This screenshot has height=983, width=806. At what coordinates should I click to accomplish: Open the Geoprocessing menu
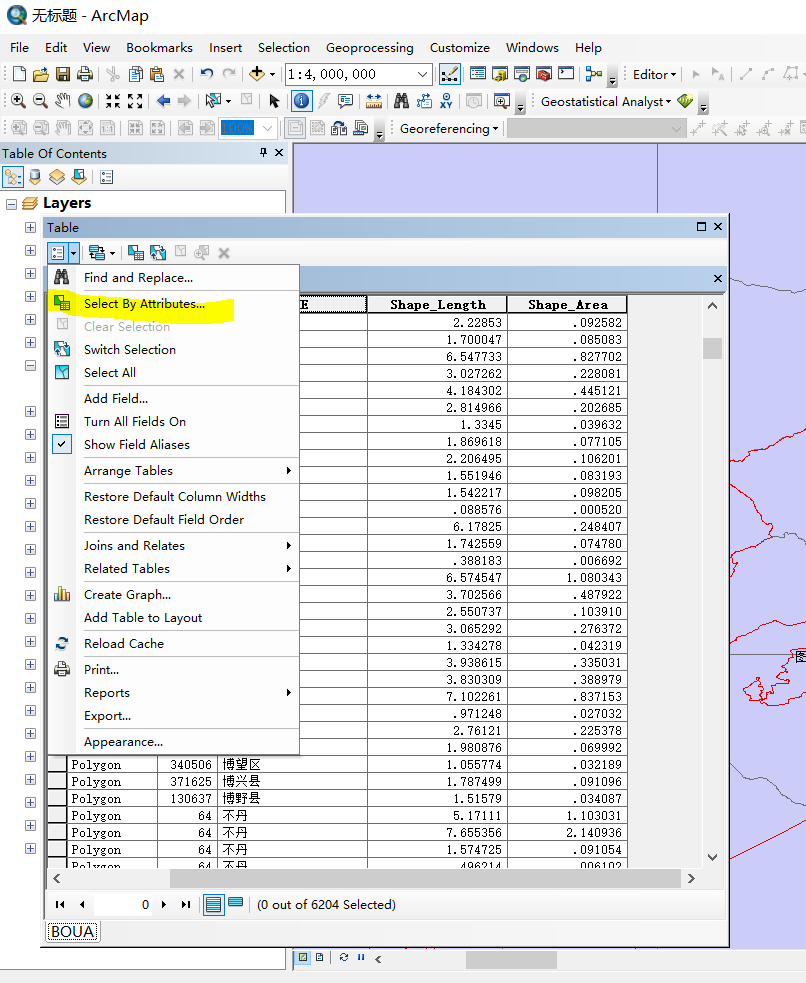369,47
